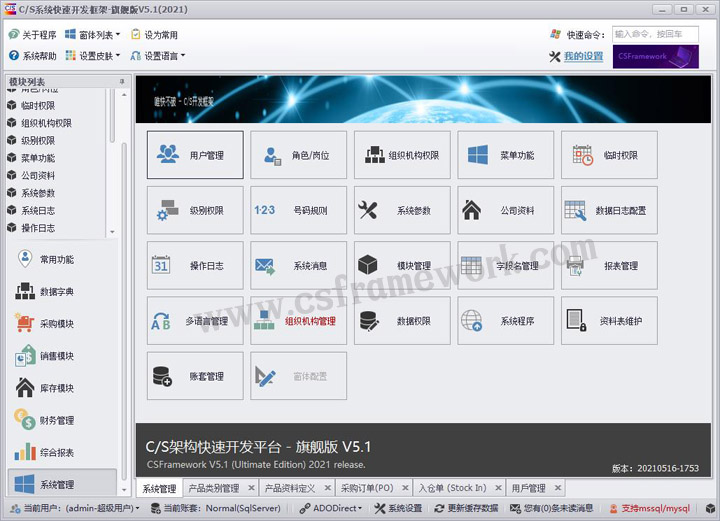Expand the 窗体列表 dropdown
This screenshot has height=521, width=720.
coord(93,34)
